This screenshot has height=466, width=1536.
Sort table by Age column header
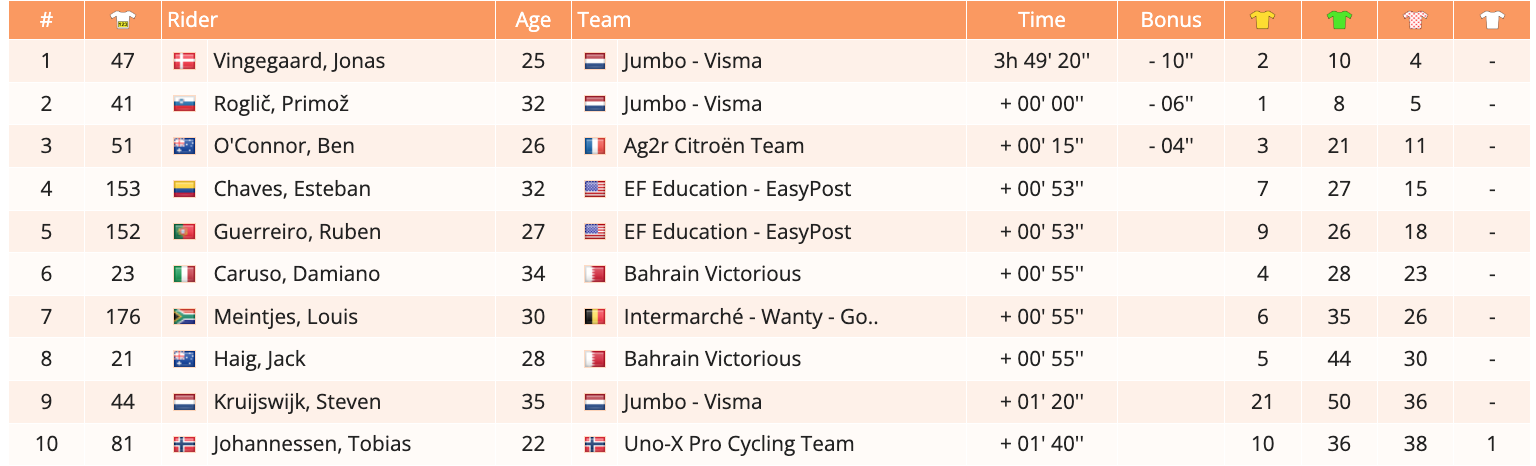pyautogui.click(x=533, y=20)
